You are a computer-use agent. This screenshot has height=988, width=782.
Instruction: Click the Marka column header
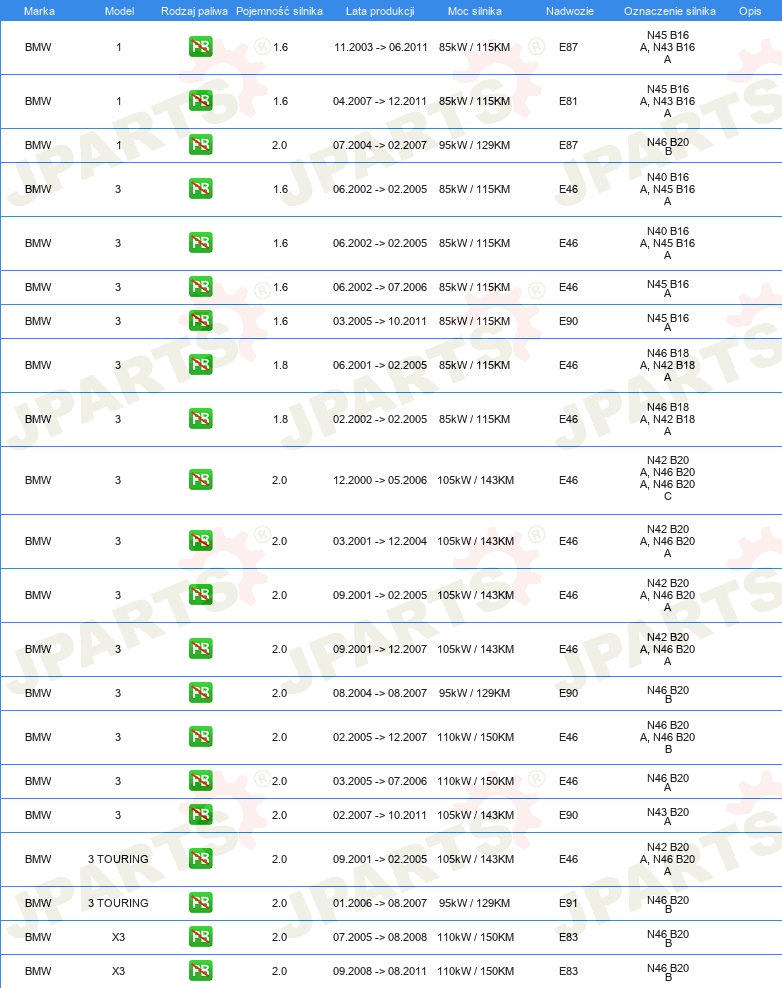39,11
